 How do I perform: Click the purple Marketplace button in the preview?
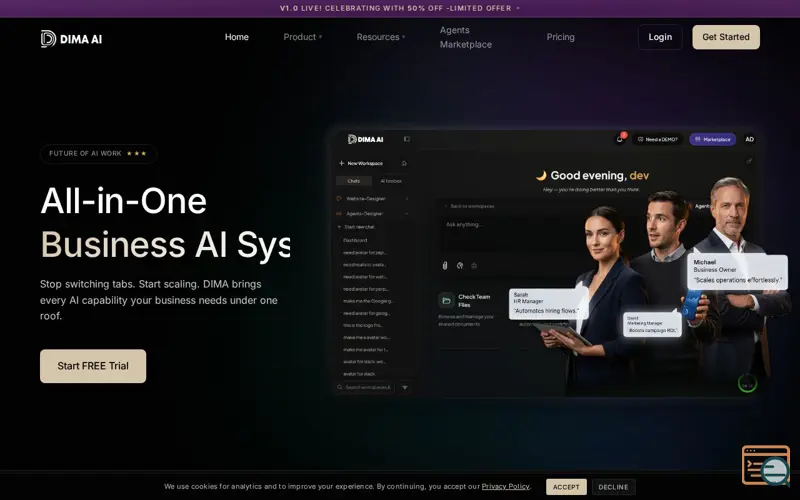[x=712, y=139]
